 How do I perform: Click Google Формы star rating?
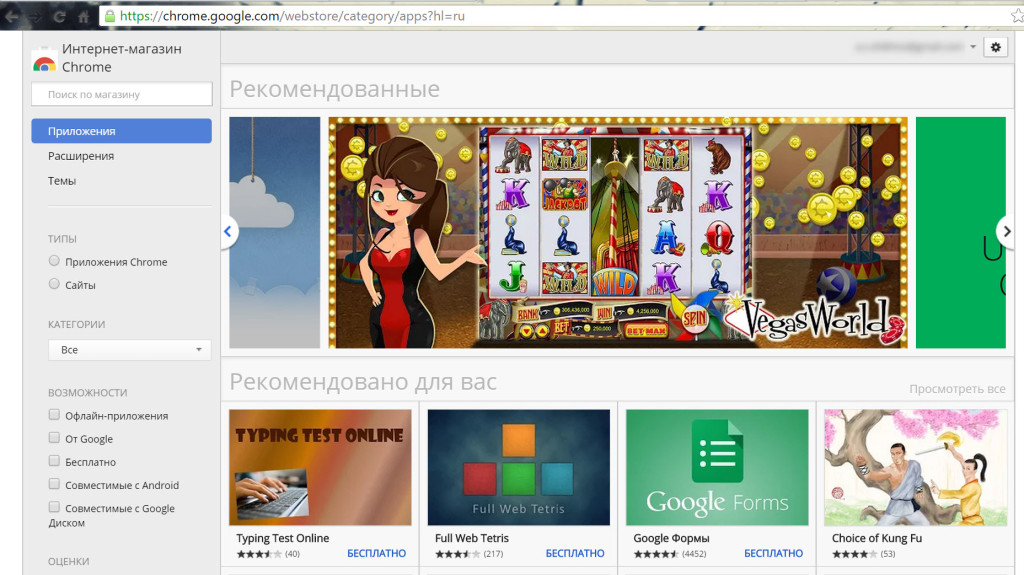coord(656,554)
